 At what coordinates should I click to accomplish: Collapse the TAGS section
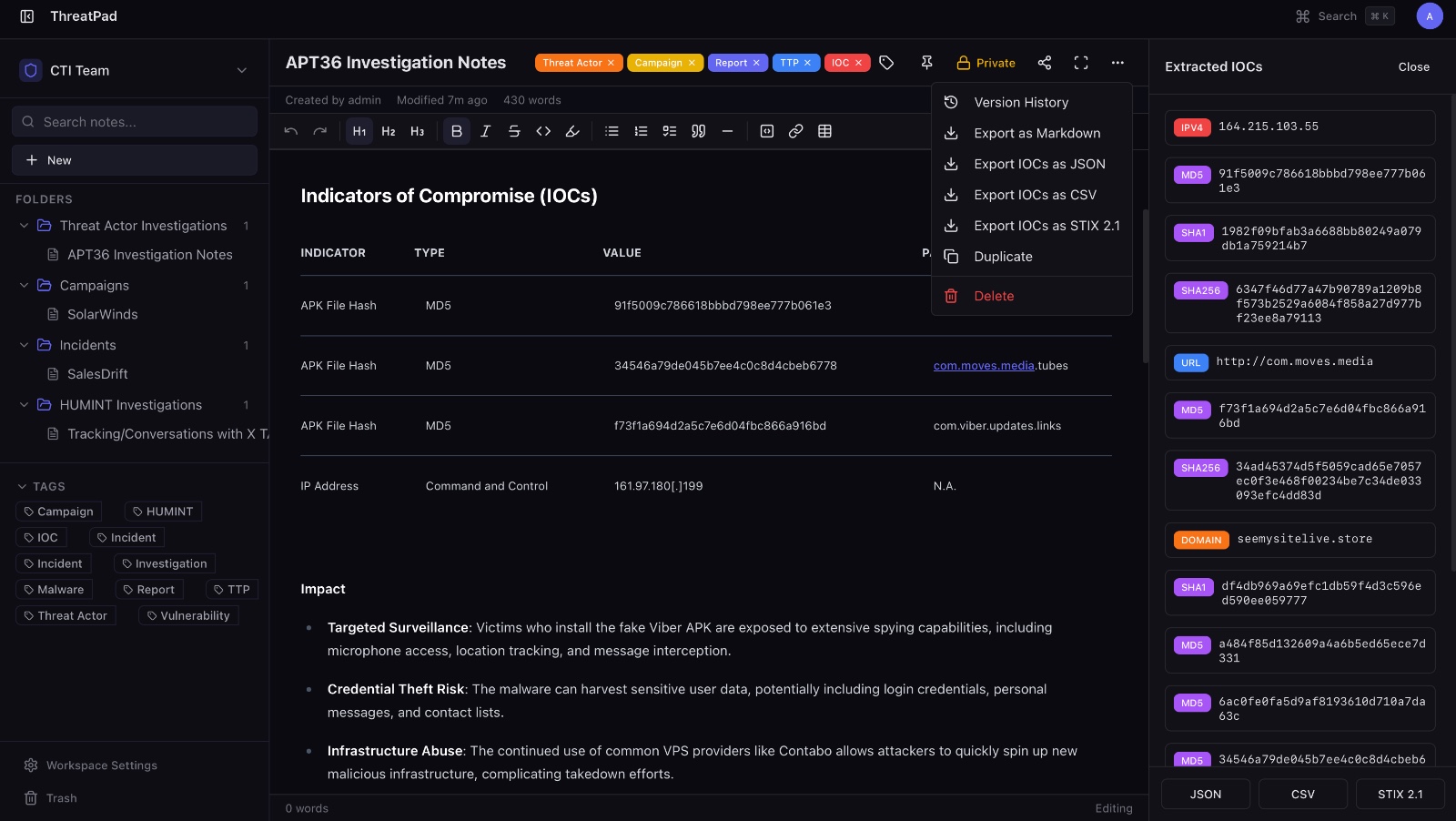(23, 487)
